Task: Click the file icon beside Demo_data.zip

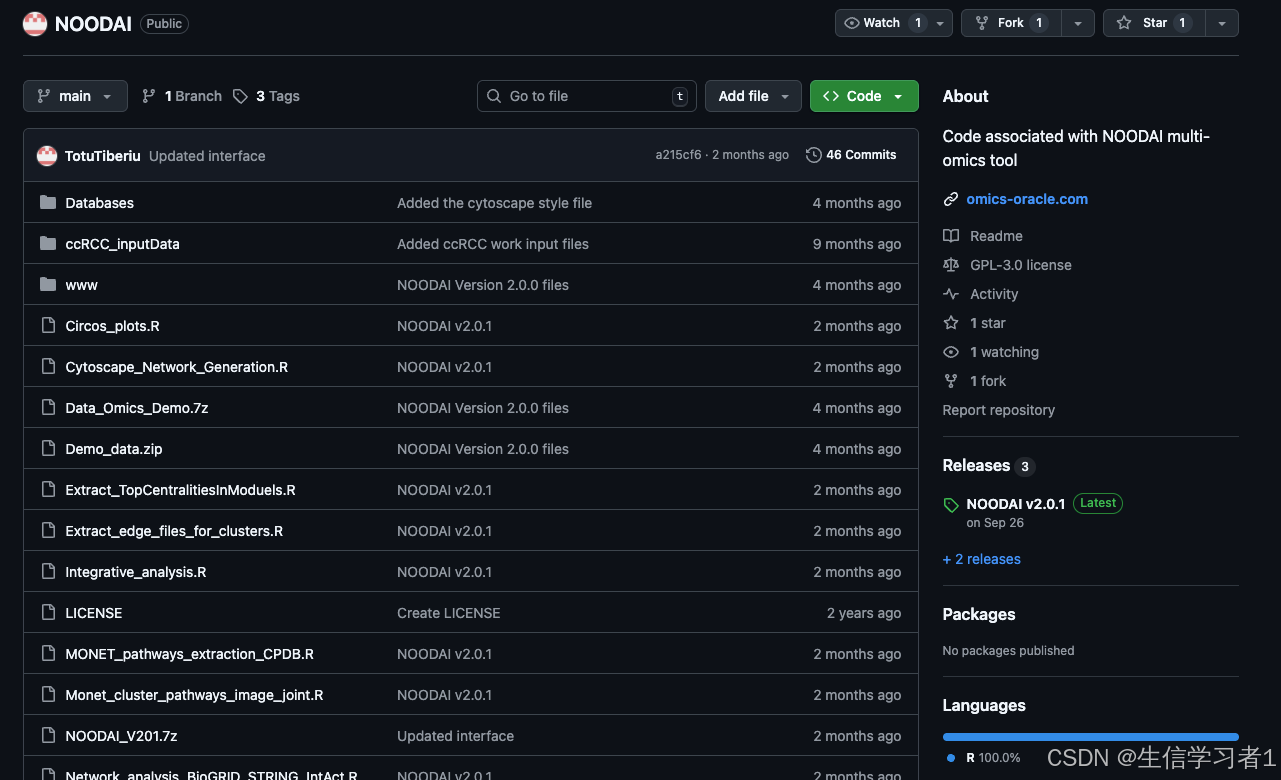Action: point(48,449)
